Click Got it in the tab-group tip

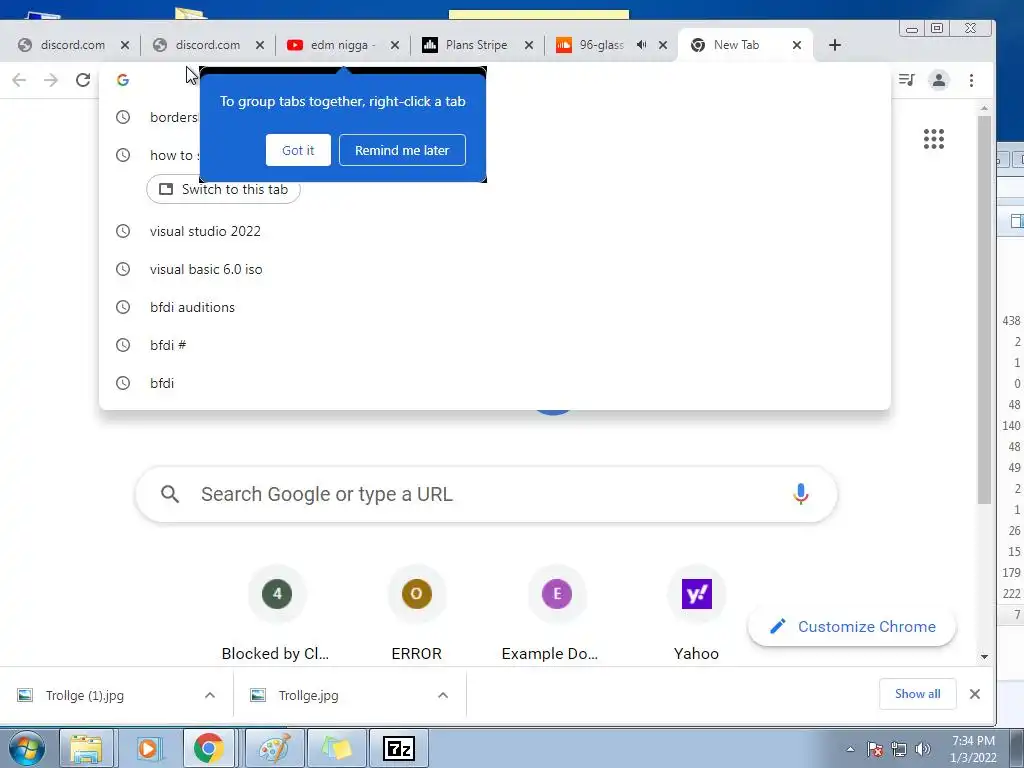298,150
